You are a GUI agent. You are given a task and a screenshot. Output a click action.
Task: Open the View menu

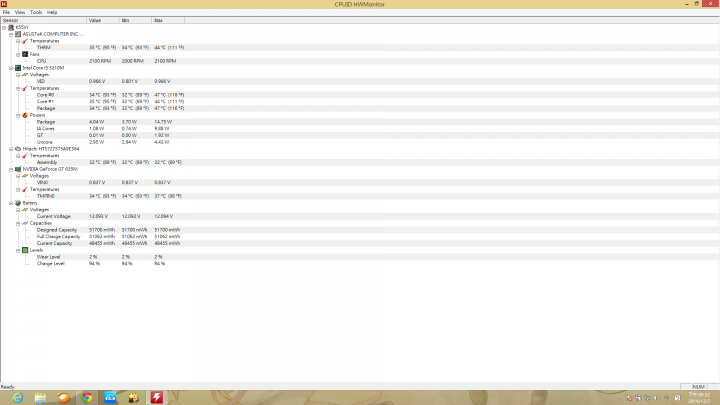(x=20, y=12)
